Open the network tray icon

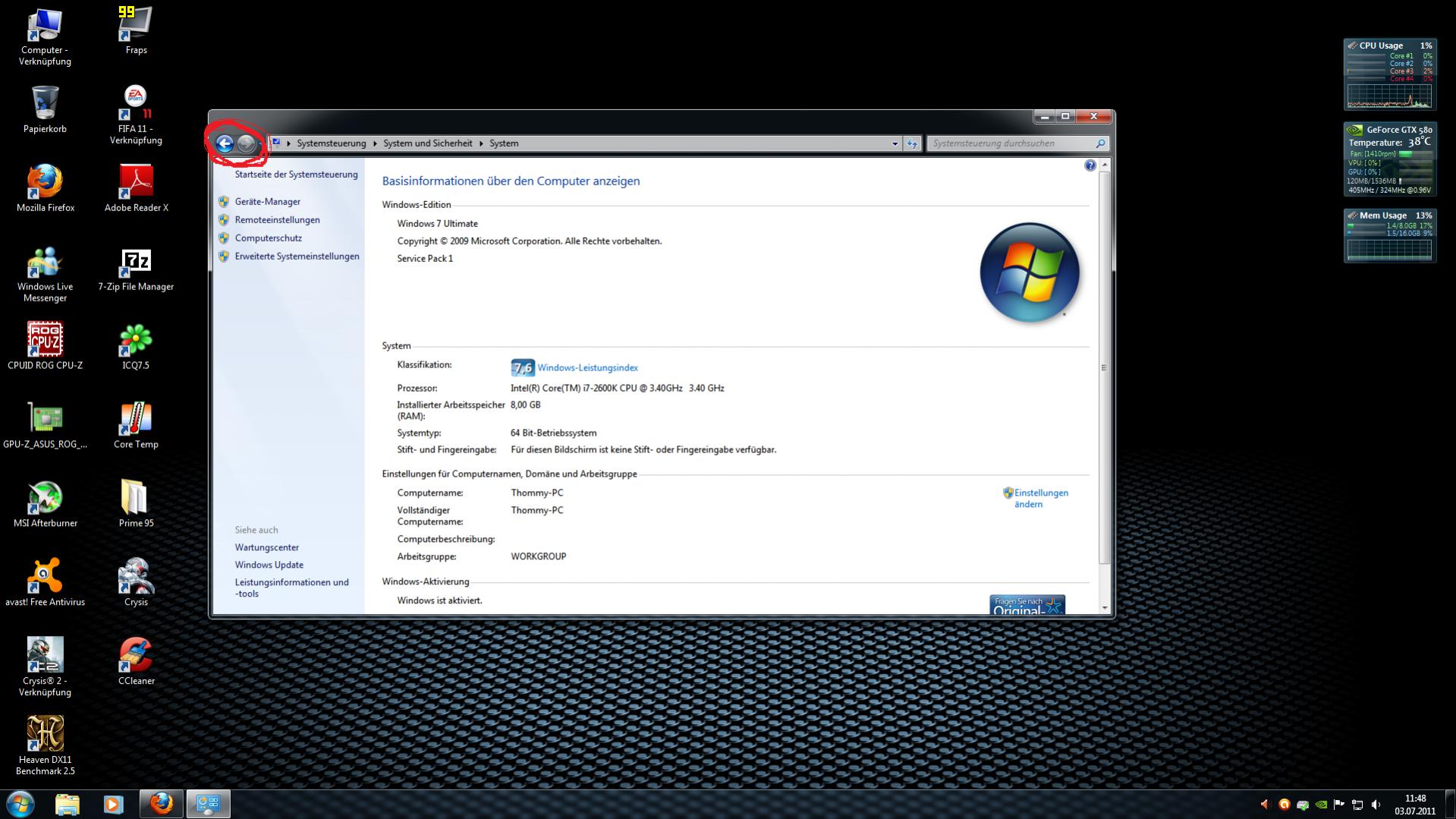click(1357, 805)
